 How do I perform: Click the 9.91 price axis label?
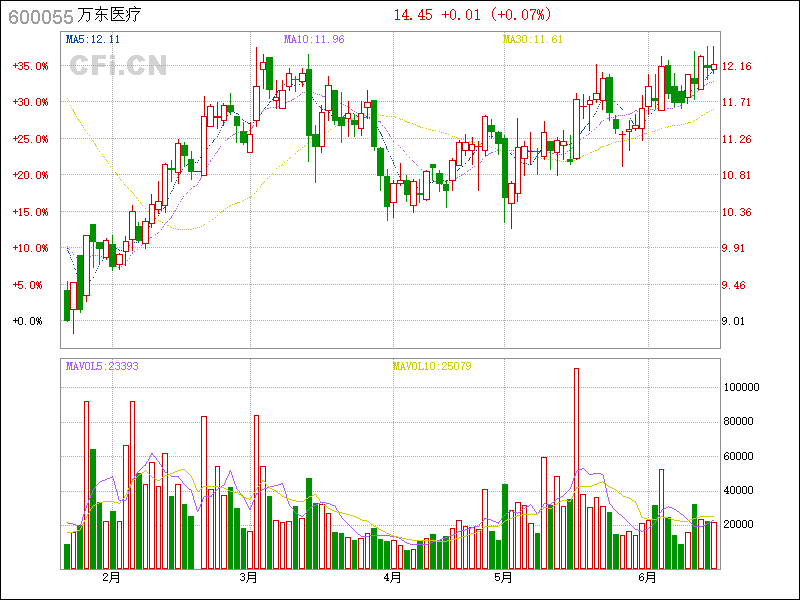tap(733, 248)
